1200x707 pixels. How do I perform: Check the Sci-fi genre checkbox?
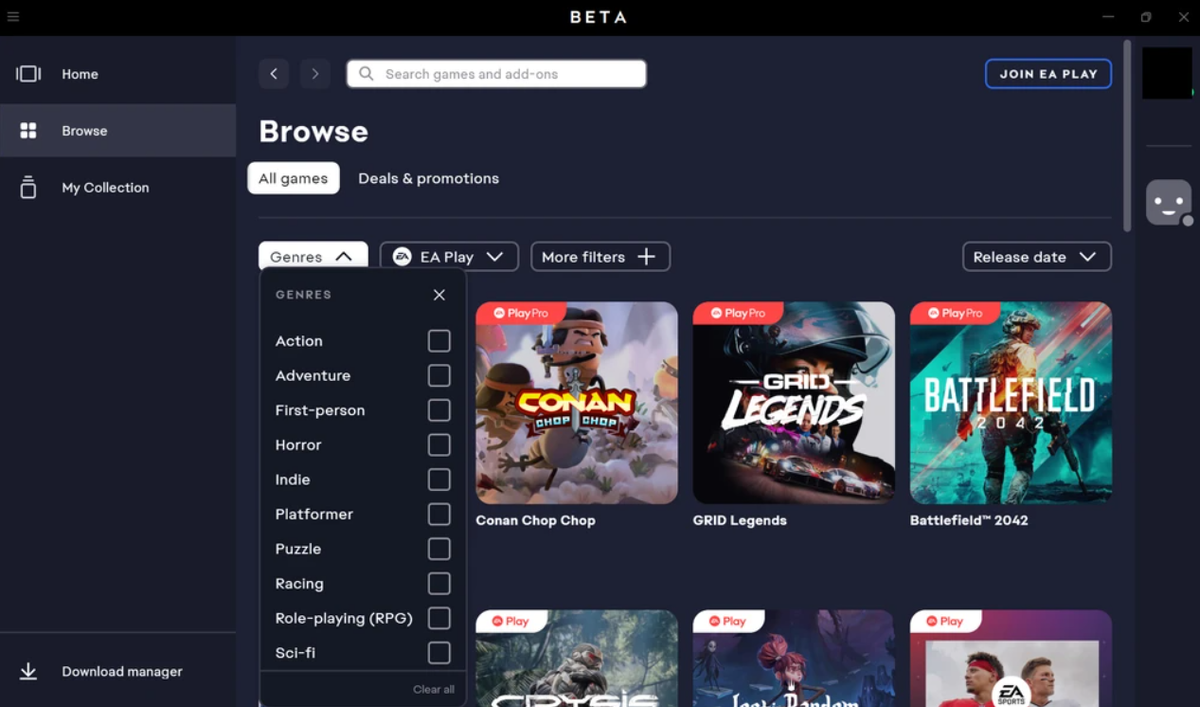click(x=439, y=653)
